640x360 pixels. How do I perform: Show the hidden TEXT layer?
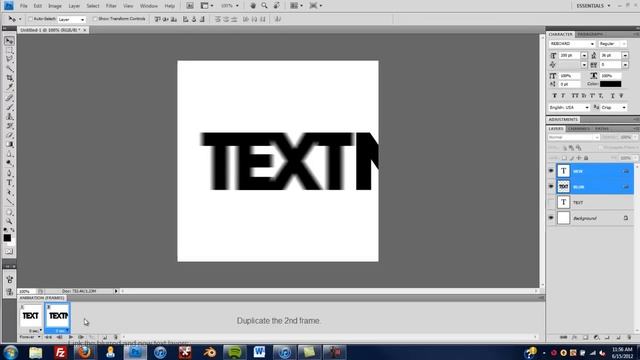(551, 202)
